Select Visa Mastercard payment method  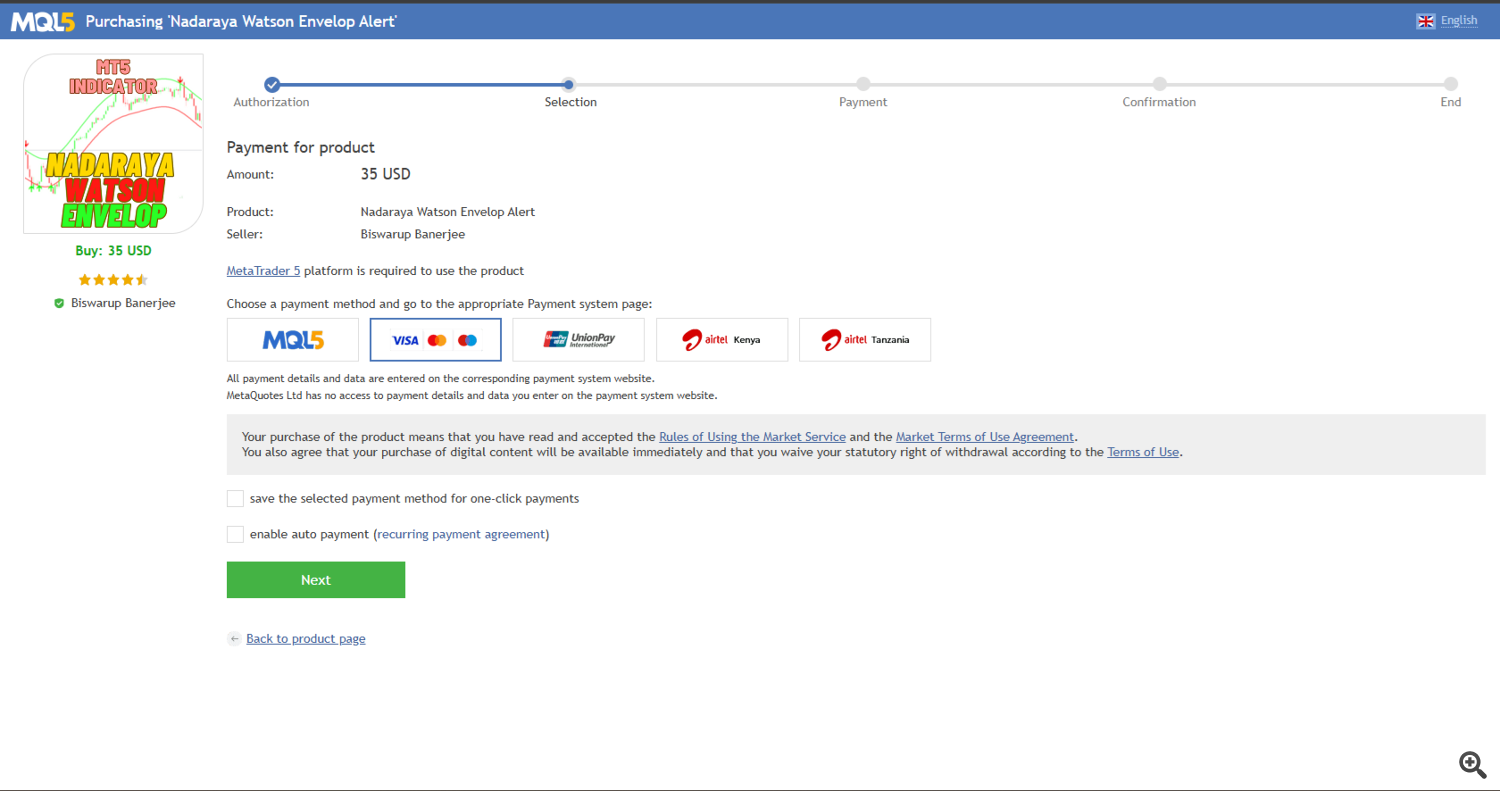click(436, 340)
